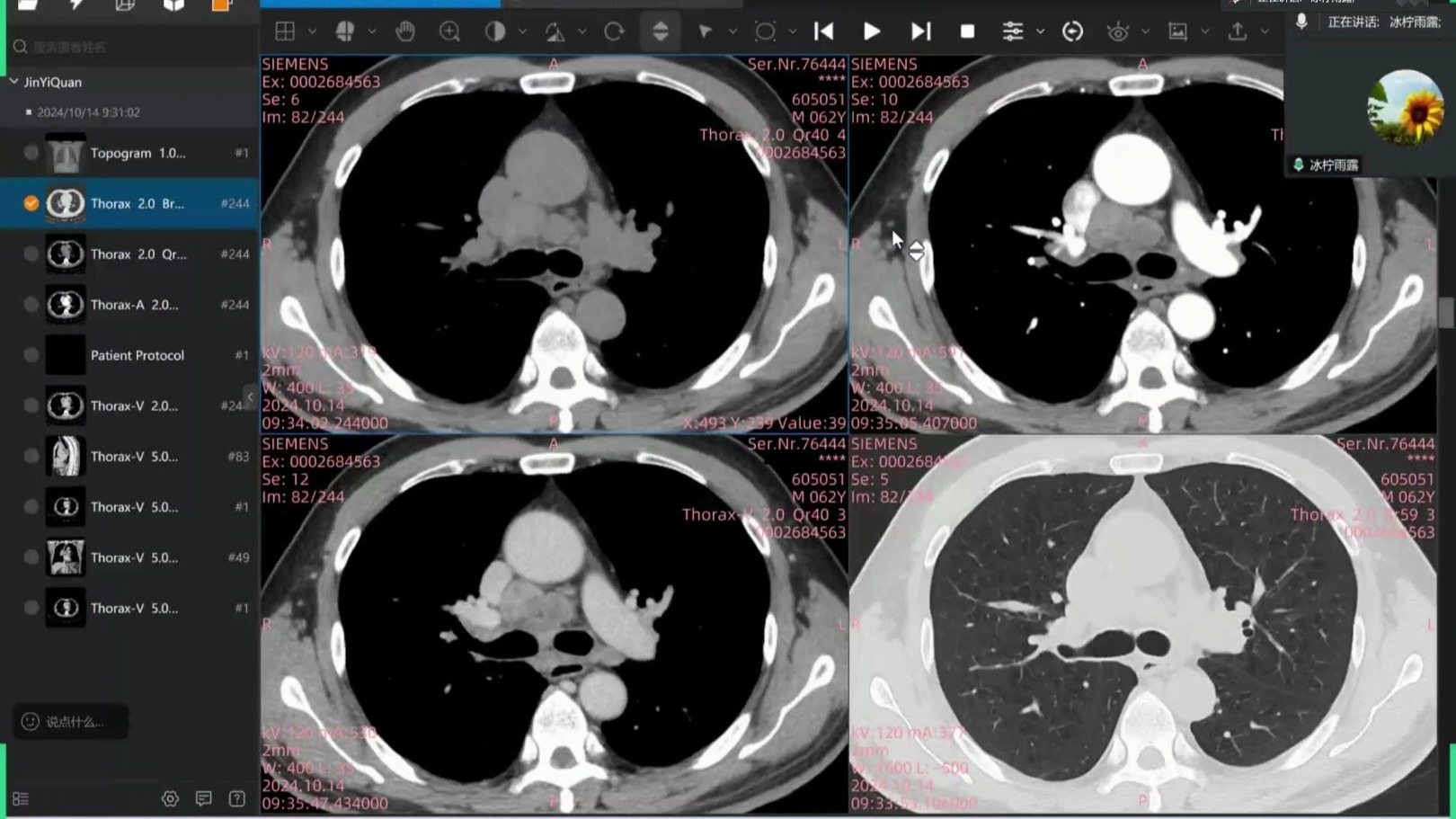Toggle the slice scroll tool
Screen dimensions: 1456x819
pyautogui.click(x=661, y=31)
